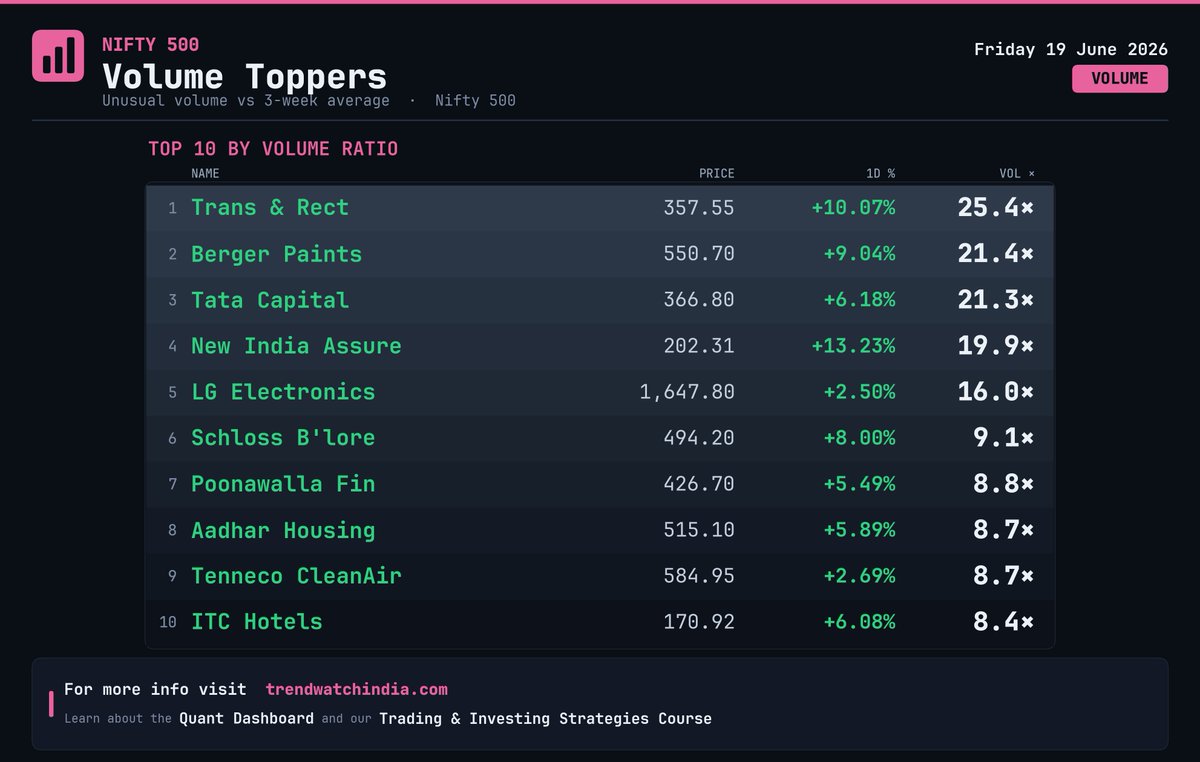Viewport: 1200px width, 762px height.
Task: Open the trendwatchindia.com link
Action: point(357,689)
